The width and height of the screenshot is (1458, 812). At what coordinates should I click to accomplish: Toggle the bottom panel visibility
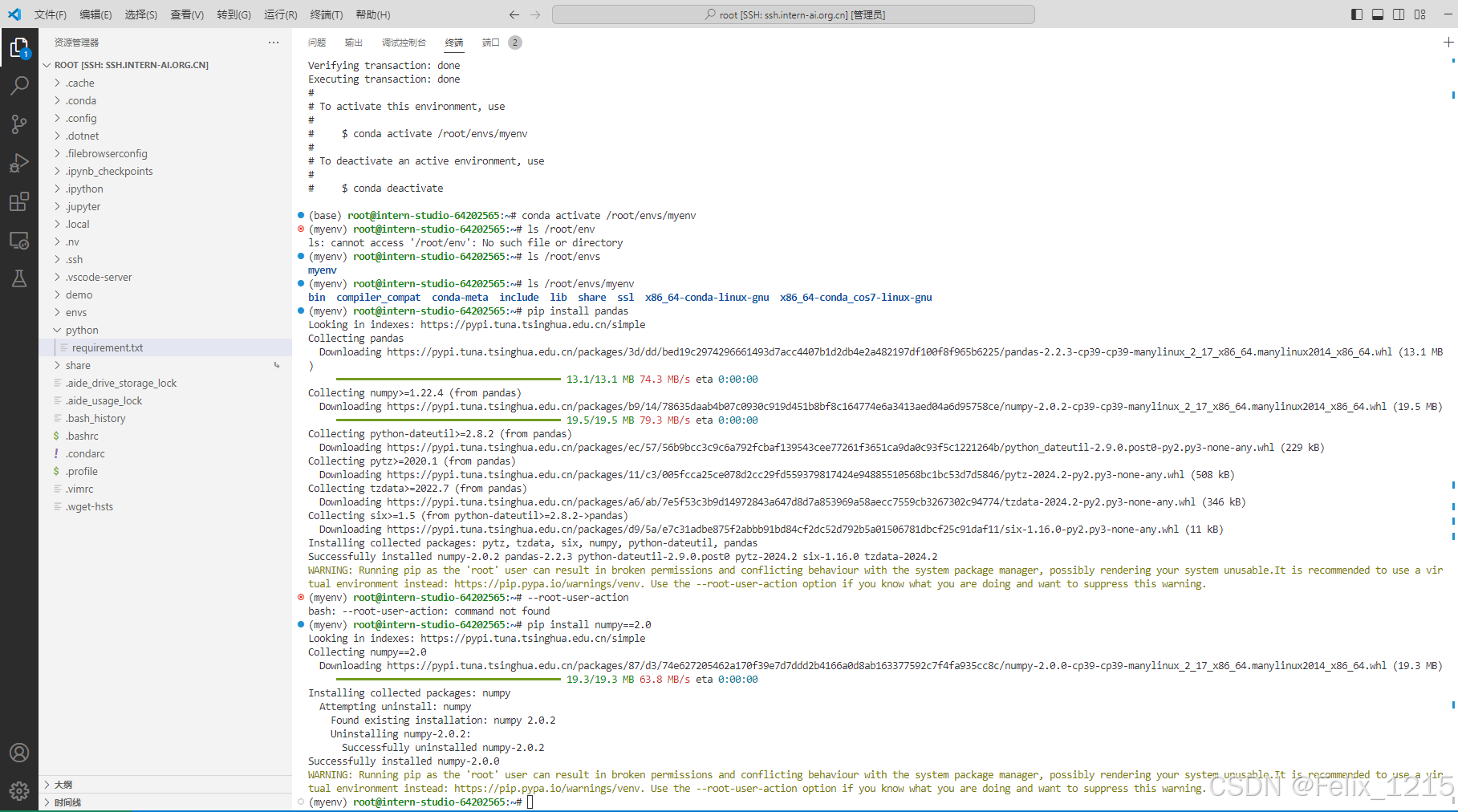[1377, 14]
